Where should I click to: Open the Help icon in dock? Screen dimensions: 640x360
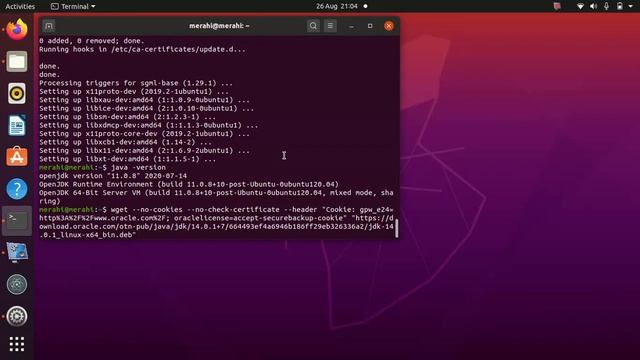(17, 189)
